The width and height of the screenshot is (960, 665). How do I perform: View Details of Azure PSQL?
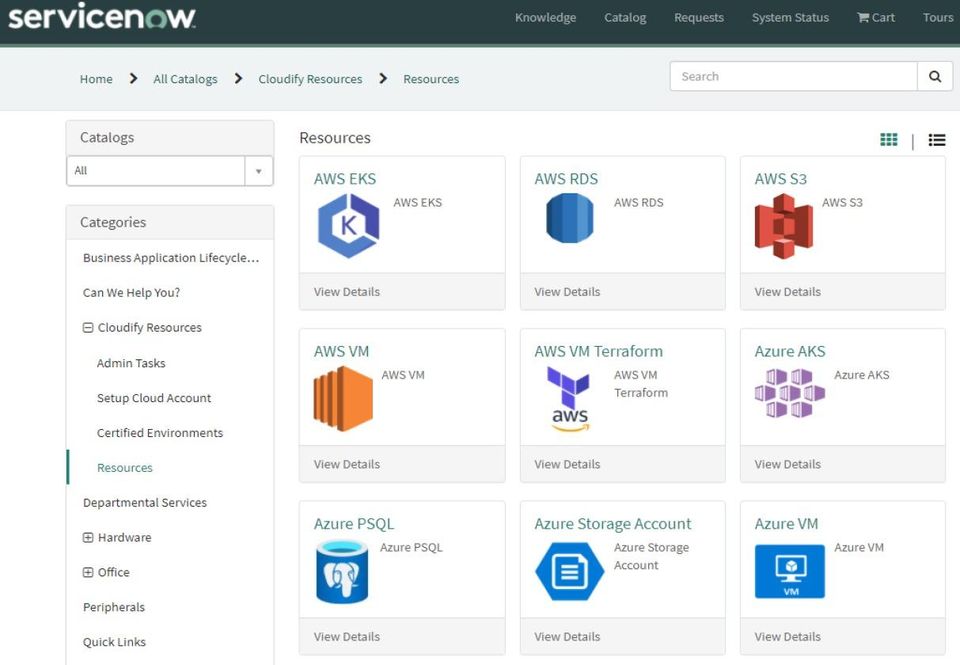347,637
